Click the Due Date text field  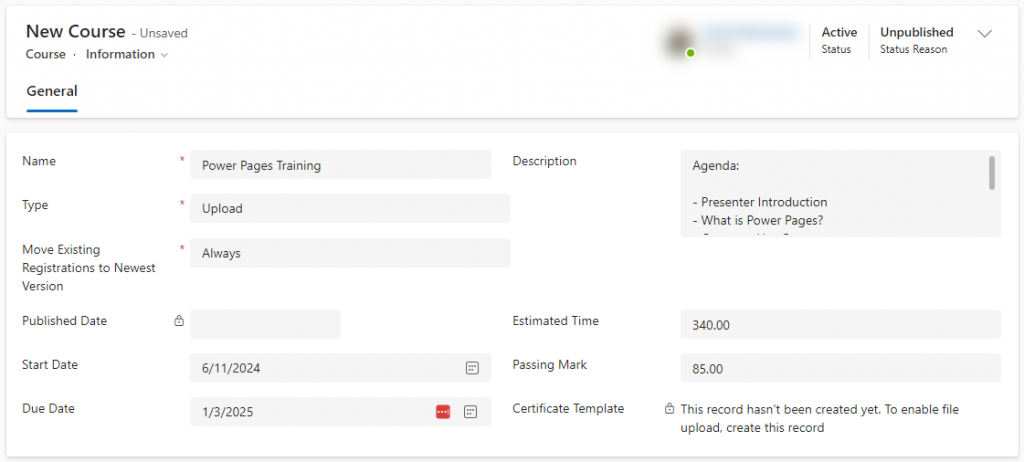[310, 412]
